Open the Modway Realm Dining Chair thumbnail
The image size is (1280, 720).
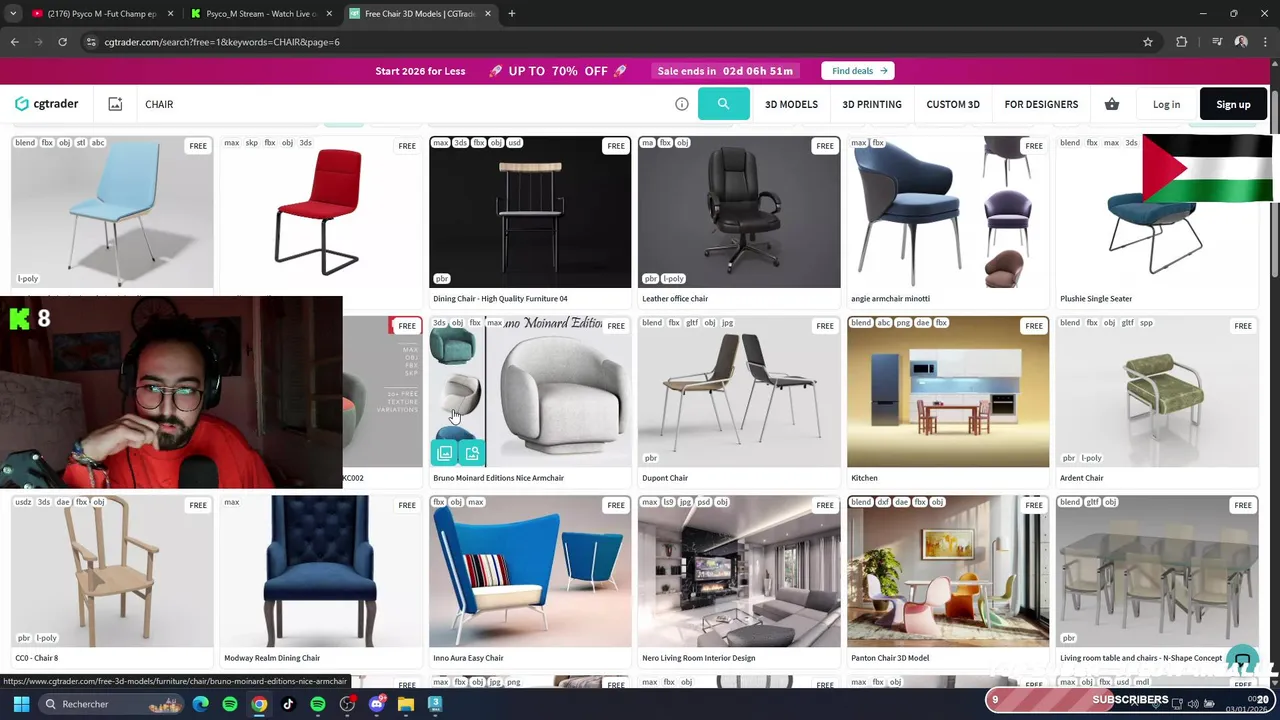(321, 572)
